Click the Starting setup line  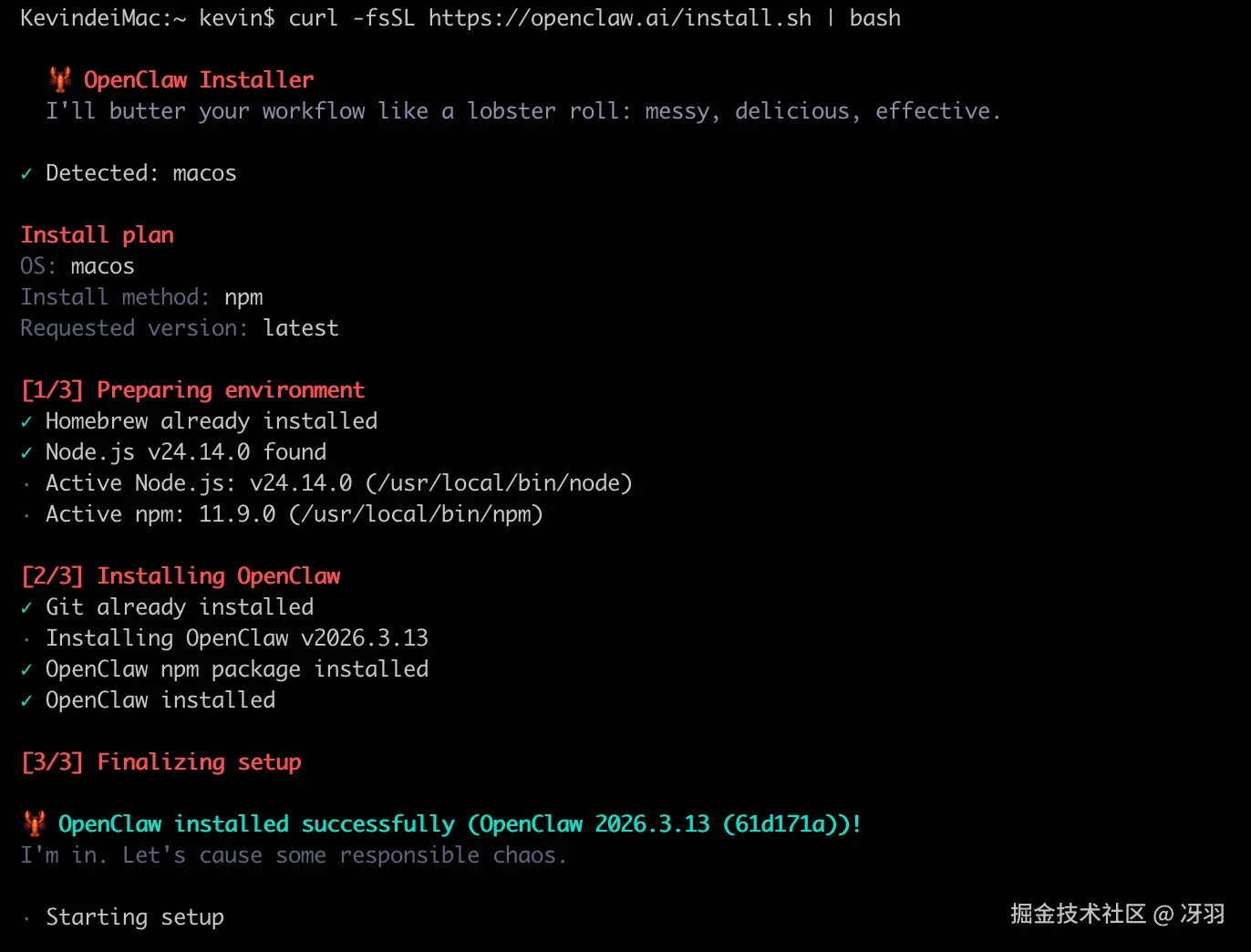click(135, 917)
